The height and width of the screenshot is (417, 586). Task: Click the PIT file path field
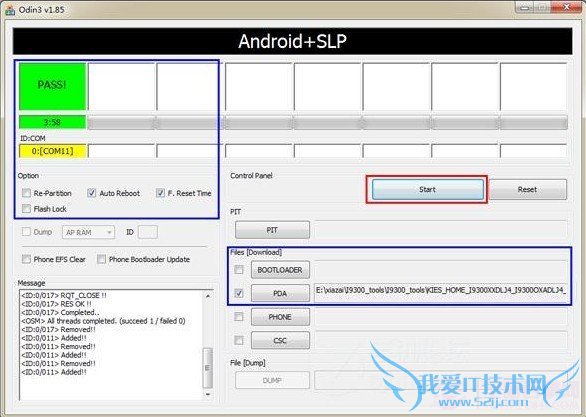tap(441, 230)
